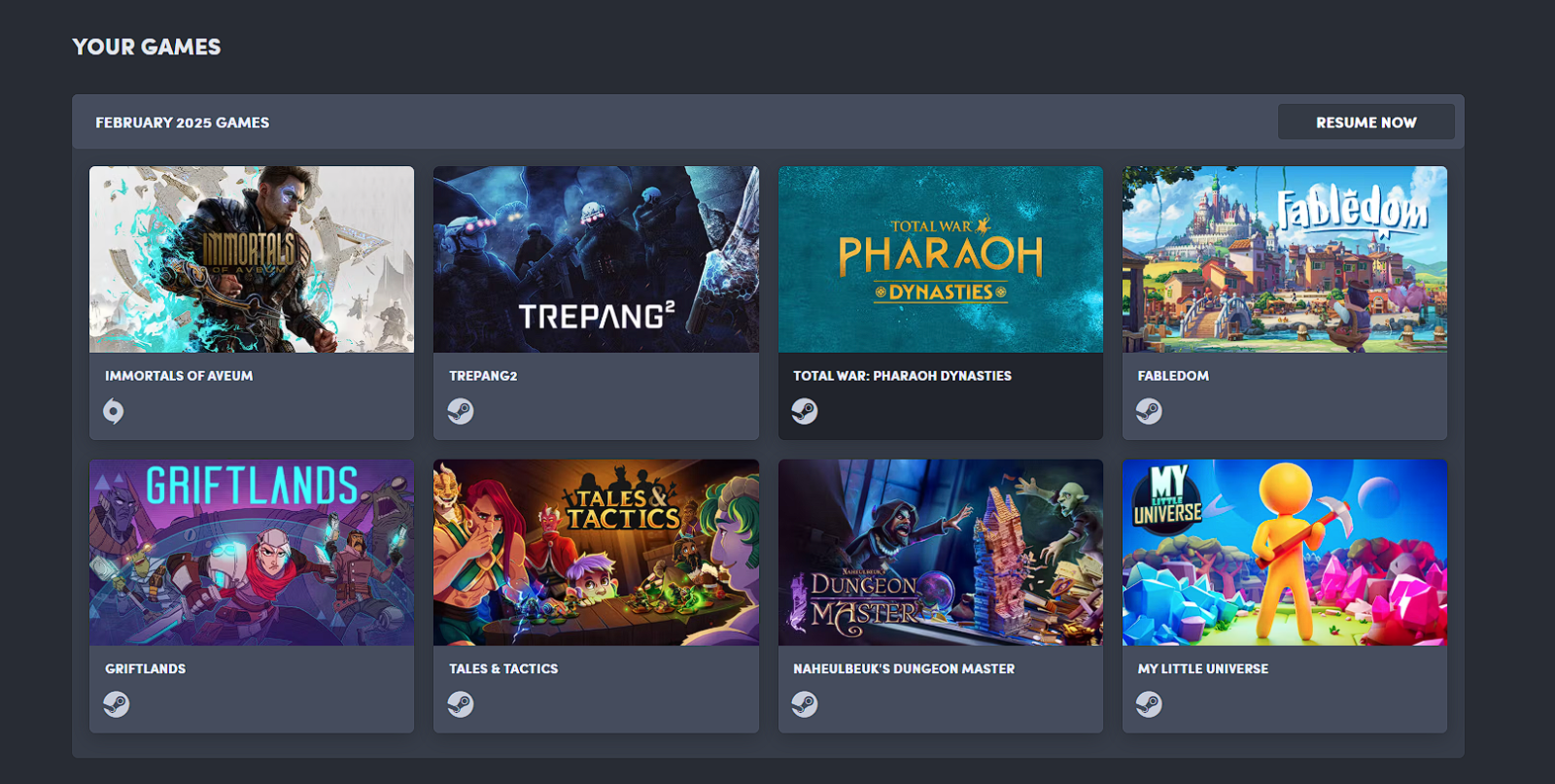Select the Total War Pharaoh Dynasties artwork
The image size is (1555, 784).
click(x=941, y=259)
